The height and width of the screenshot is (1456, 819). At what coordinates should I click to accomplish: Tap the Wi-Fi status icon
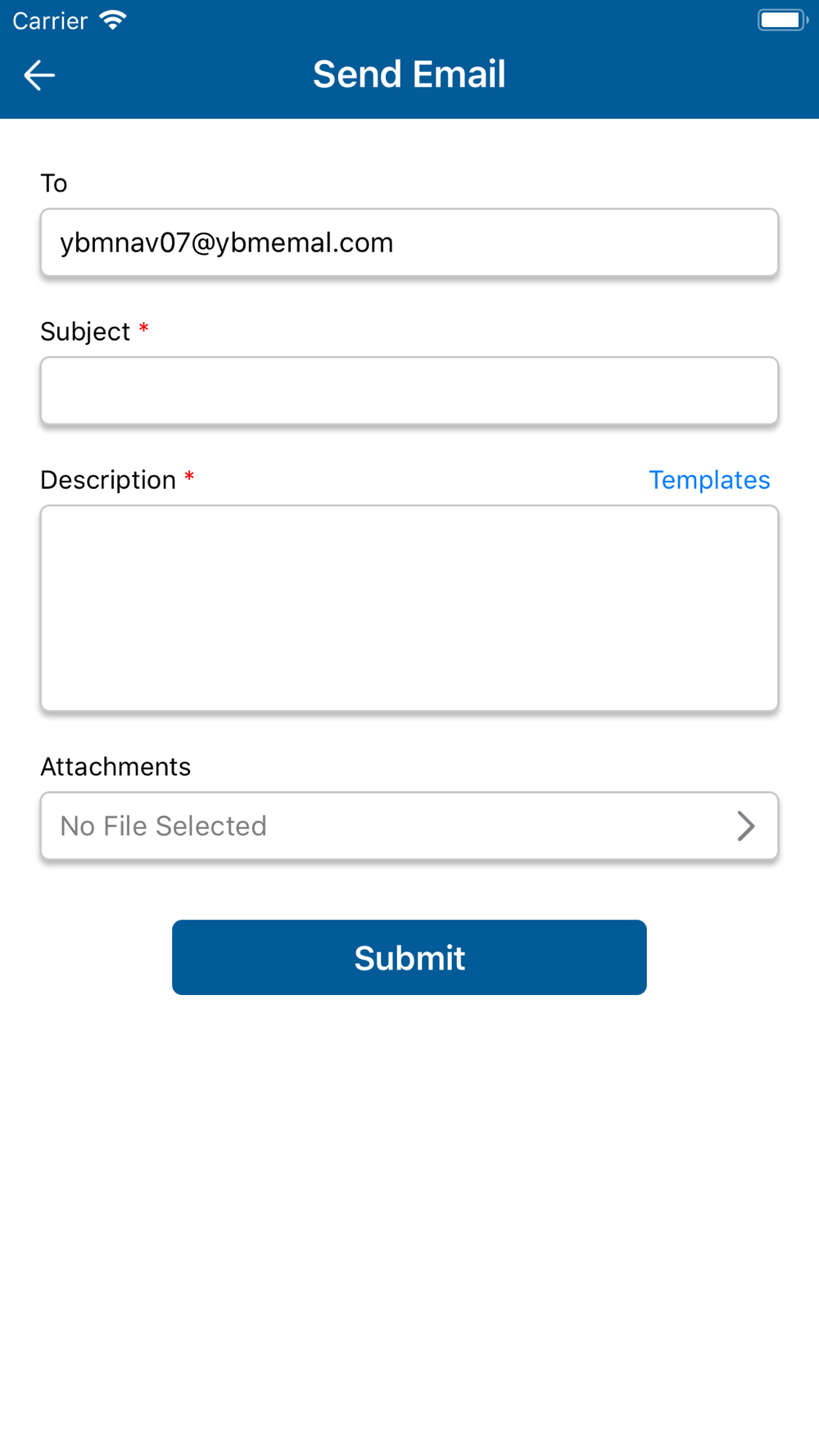click(x=113, y=20)
